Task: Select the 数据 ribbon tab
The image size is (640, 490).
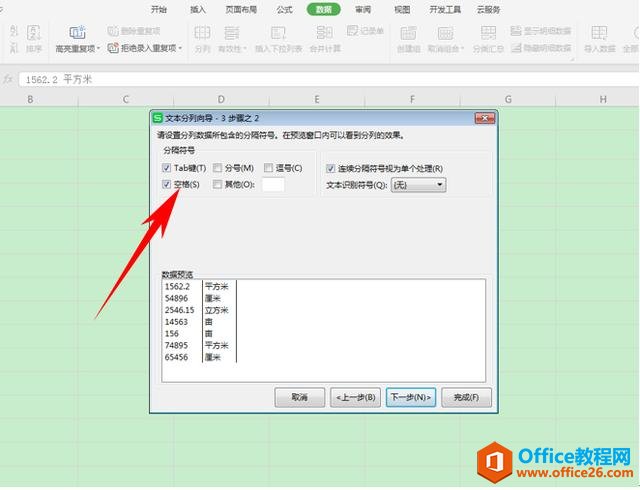Action: (x=324, y=9)
